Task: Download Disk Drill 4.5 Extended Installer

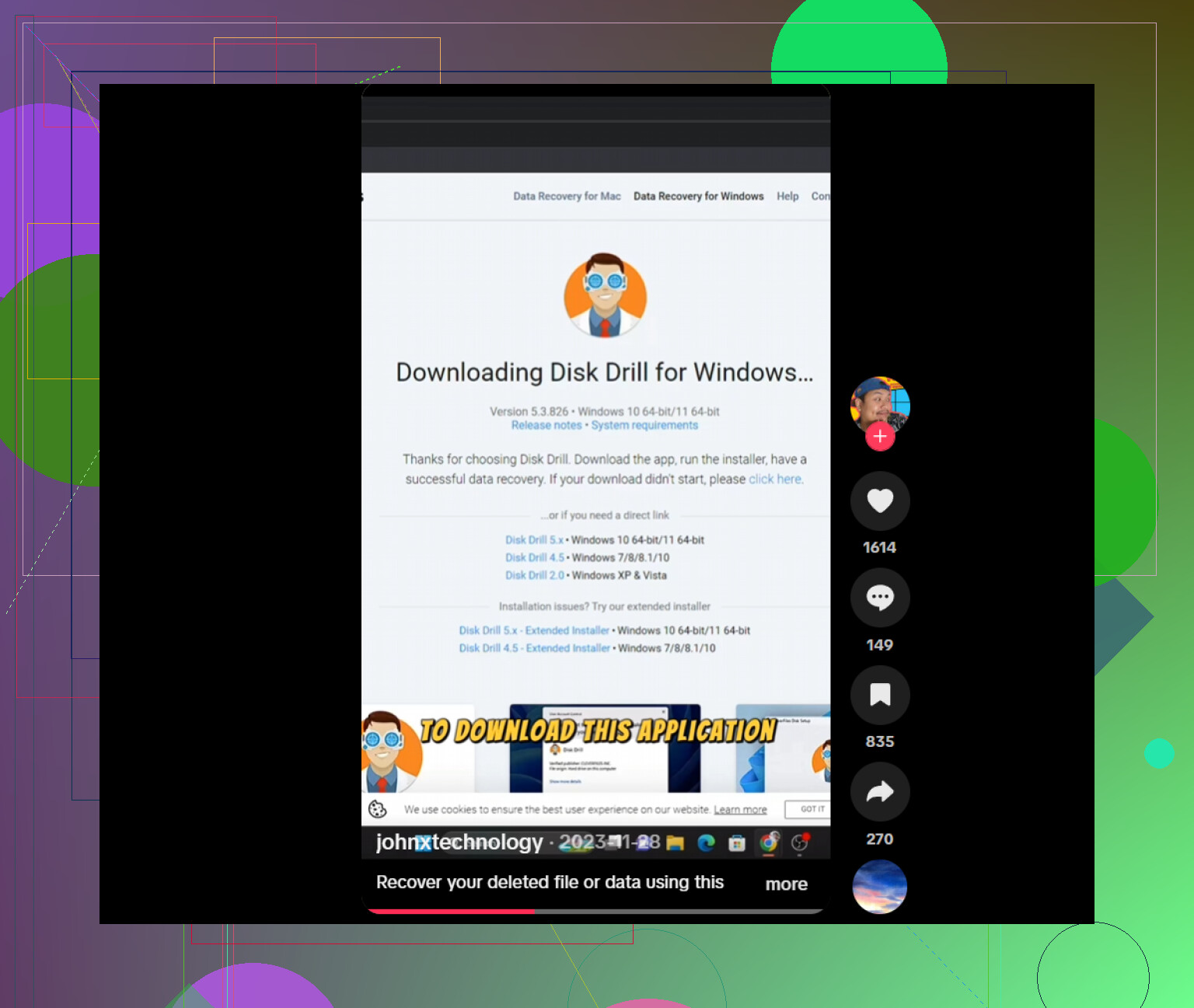Action: click(x=534, y=648)
